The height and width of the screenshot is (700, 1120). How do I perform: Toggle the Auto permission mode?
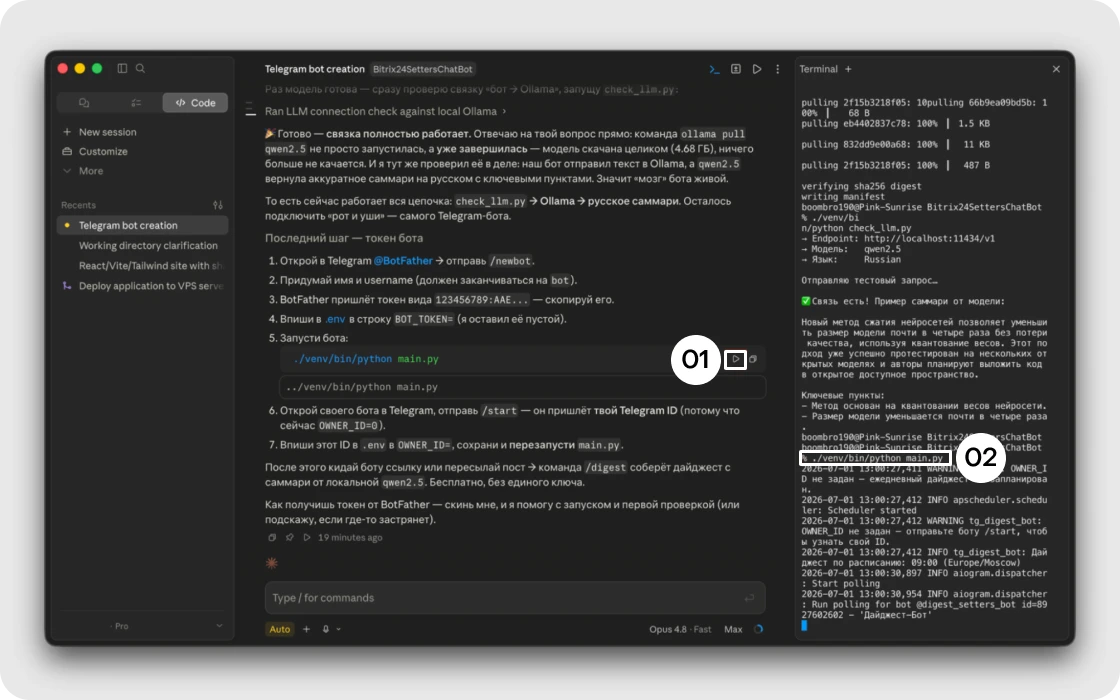[279, 629]
